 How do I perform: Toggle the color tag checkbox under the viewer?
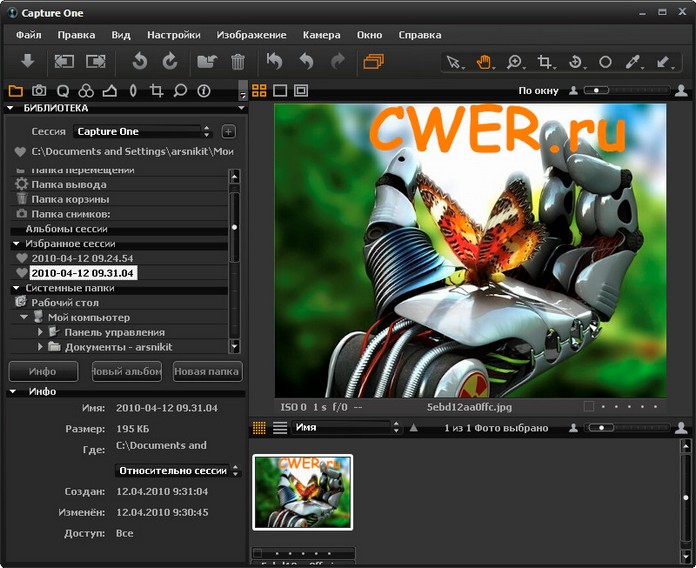tap(589, 407)
